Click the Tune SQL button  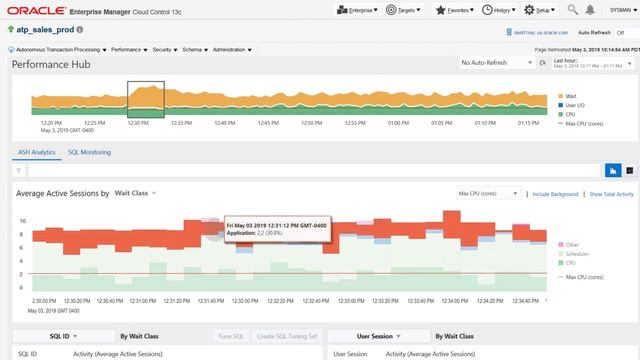[231, 336]
